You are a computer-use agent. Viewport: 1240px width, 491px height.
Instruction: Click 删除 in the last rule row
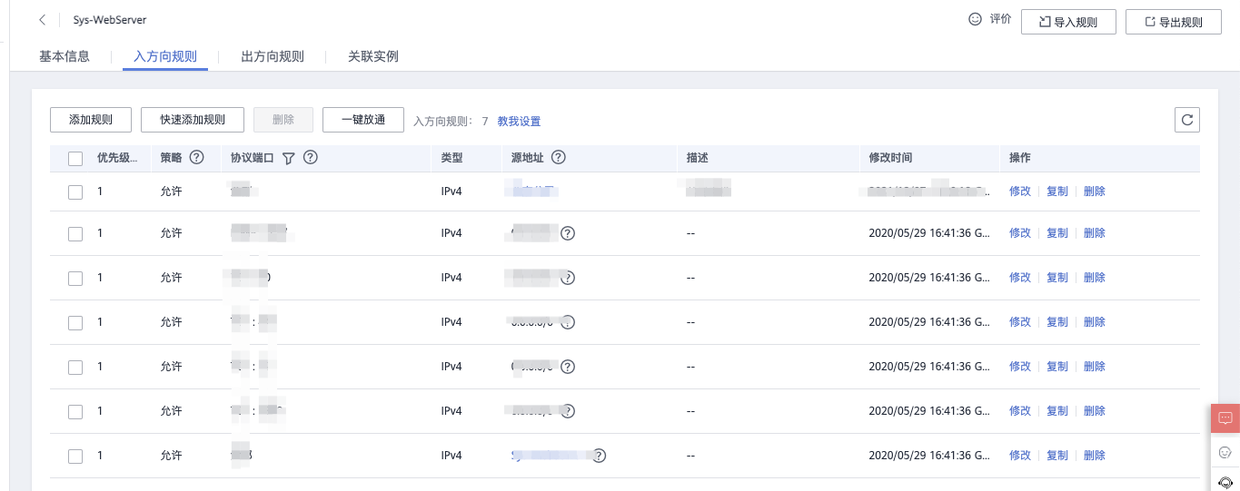1094,455
